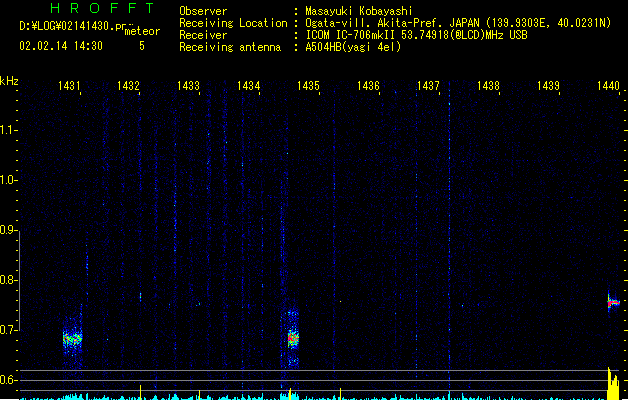This screenshot has height=400, width=629.
Task: Click the HROFFT title text
Action: click(102, 8)
